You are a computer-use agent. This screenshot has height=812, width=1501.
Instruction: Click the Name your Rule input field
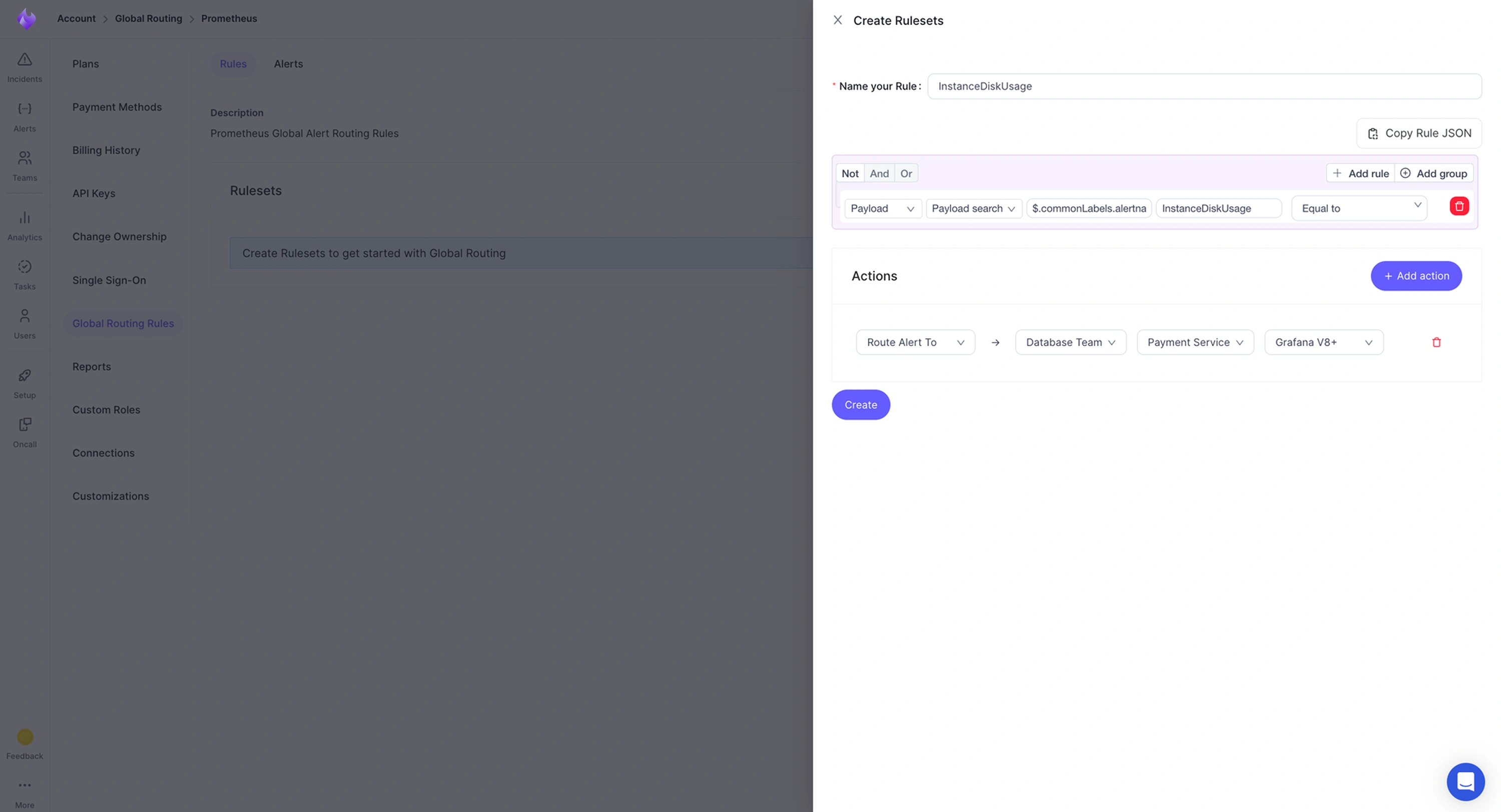1204,86
